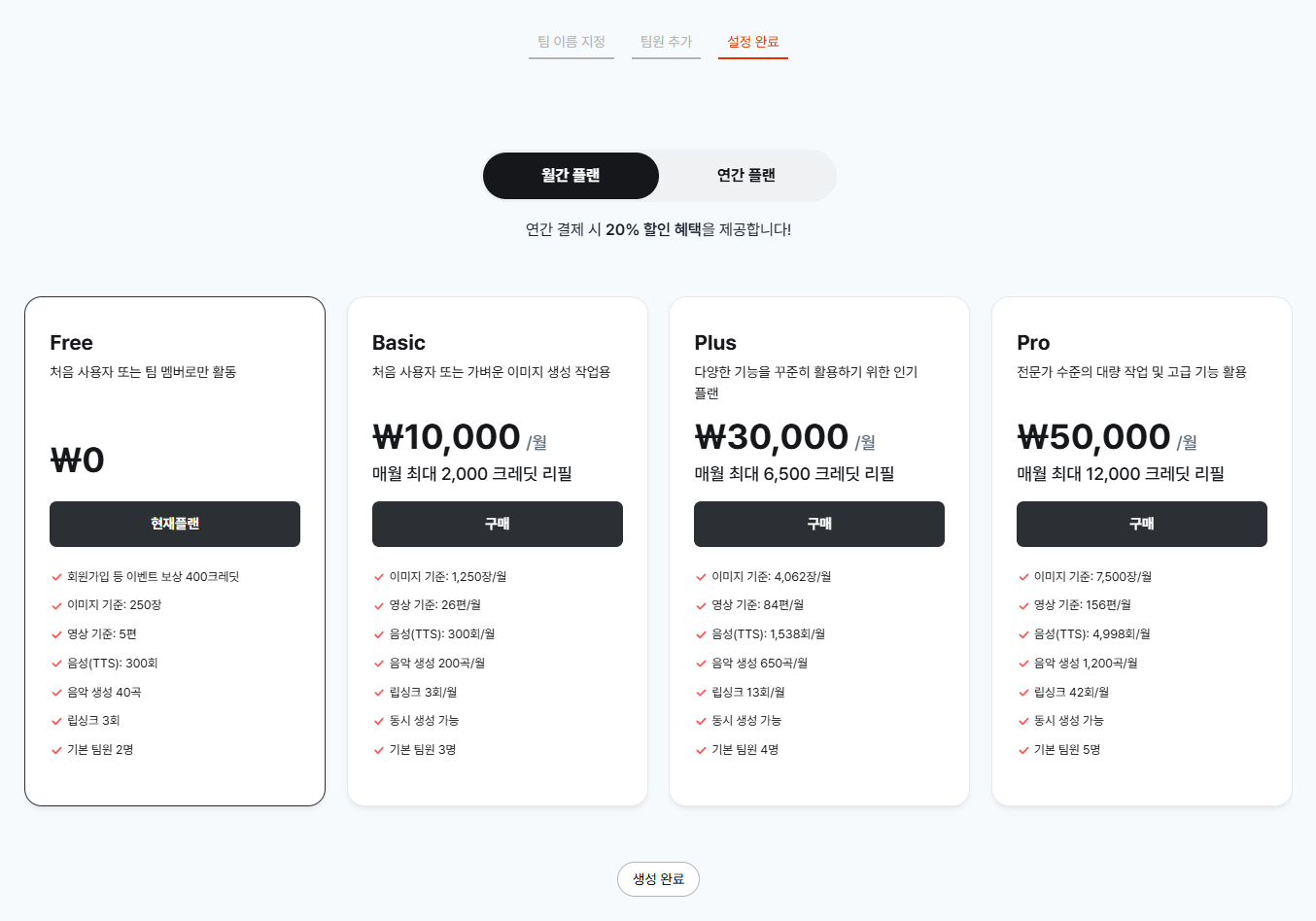Open the 팀원 추가 step tab
Viewport: 1316px width, 921px height.
pos(666,42)
